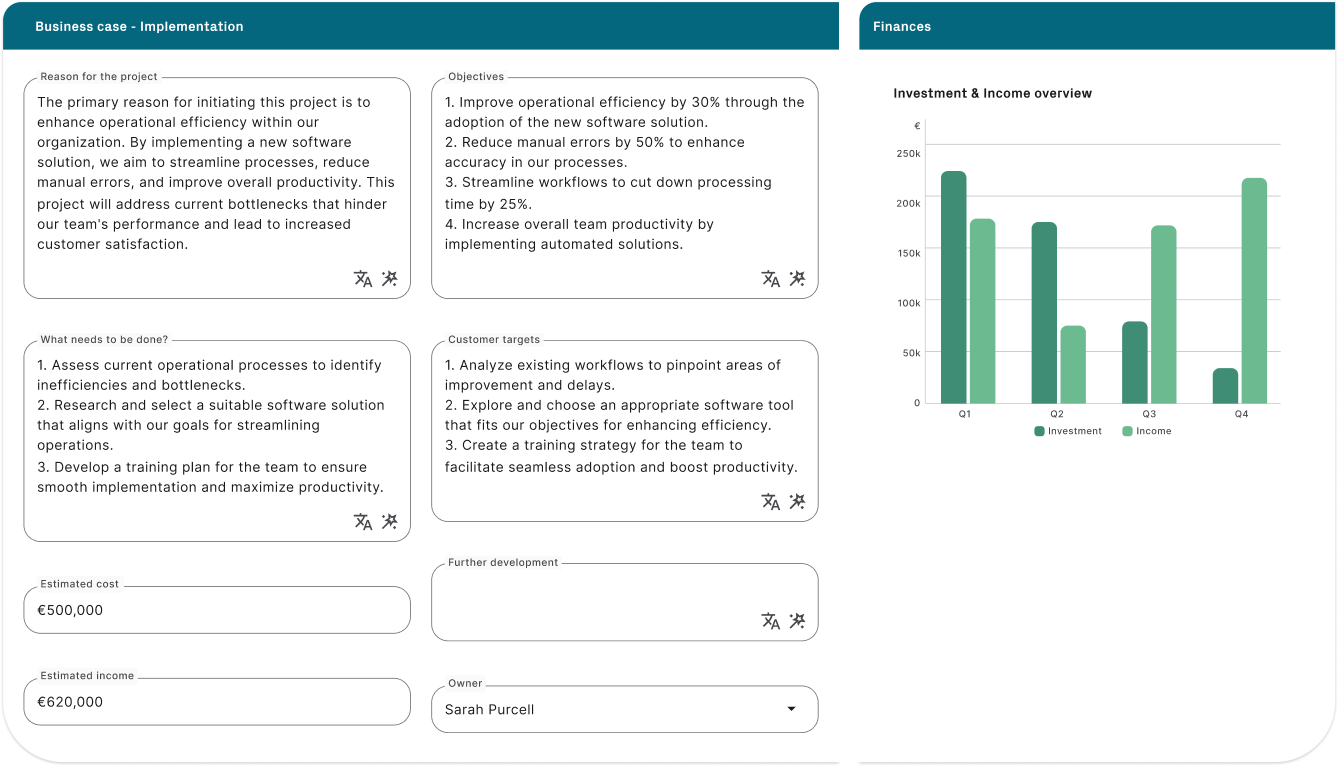
Task: Translate the Customer targets text
Action: (770, 502)
